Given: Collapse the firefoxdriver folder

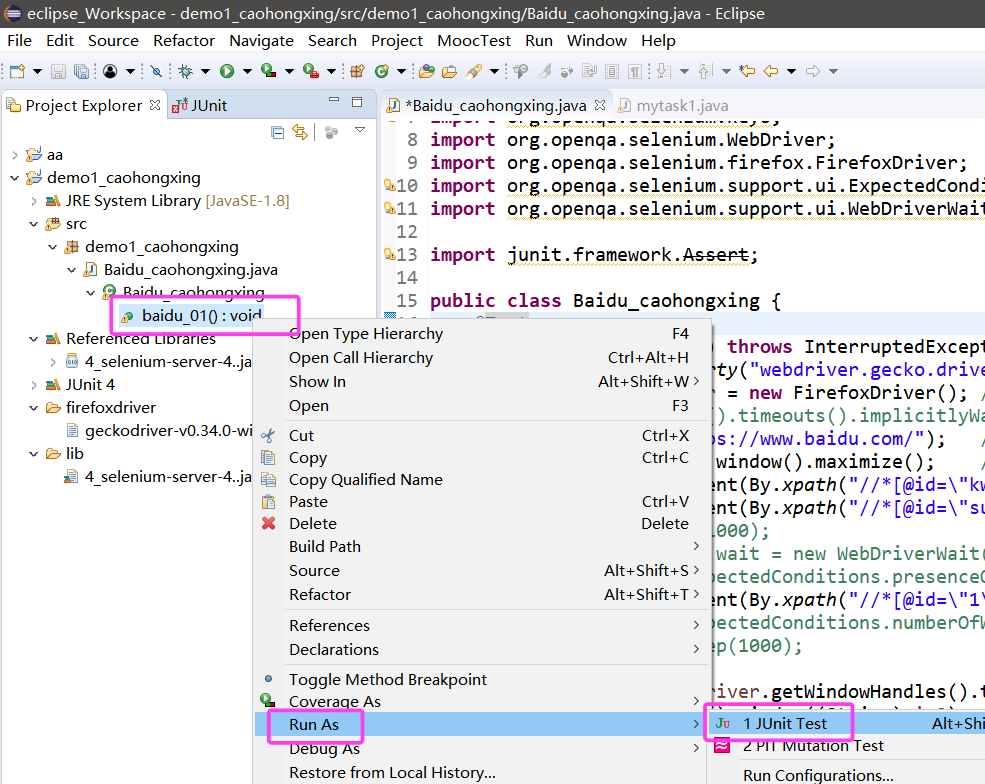Looking at the screenshot, I should coord(34,408).
